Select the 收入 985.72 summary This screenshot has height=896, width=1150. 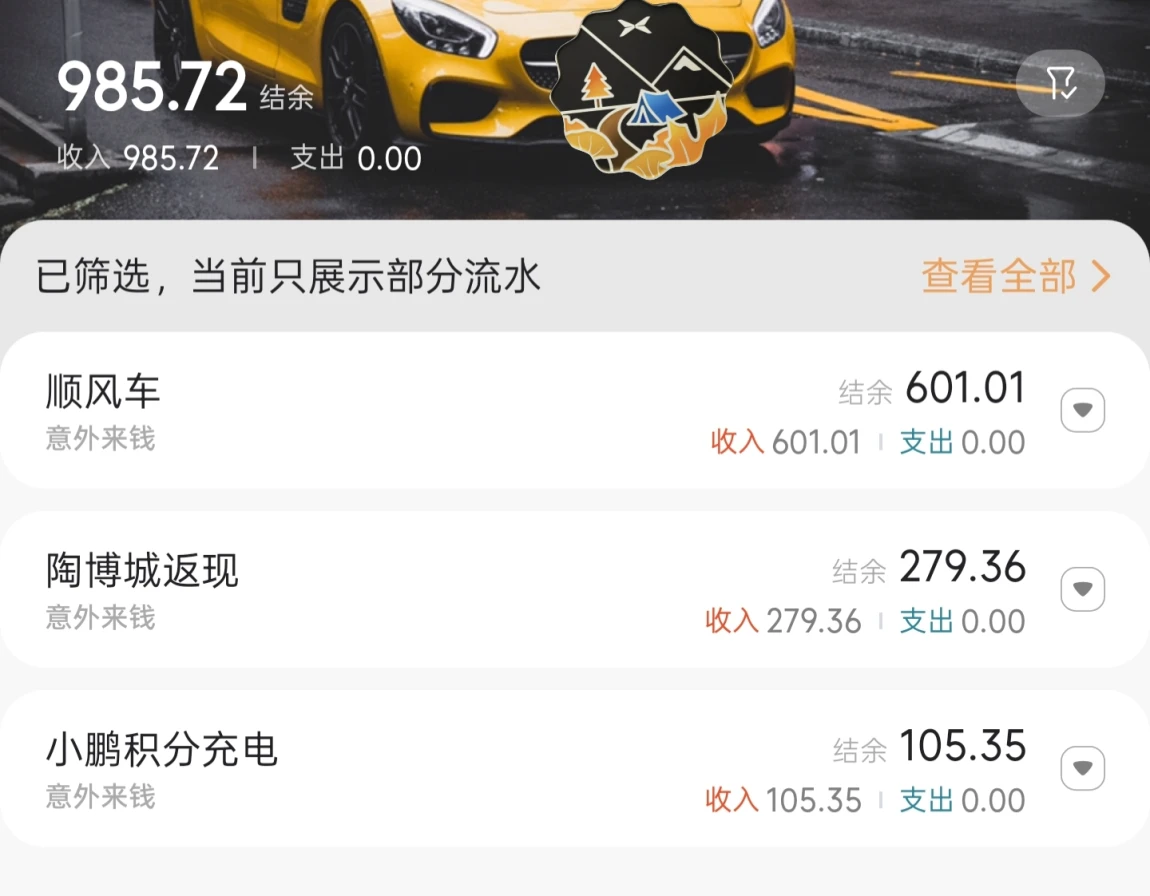(138, 158)
